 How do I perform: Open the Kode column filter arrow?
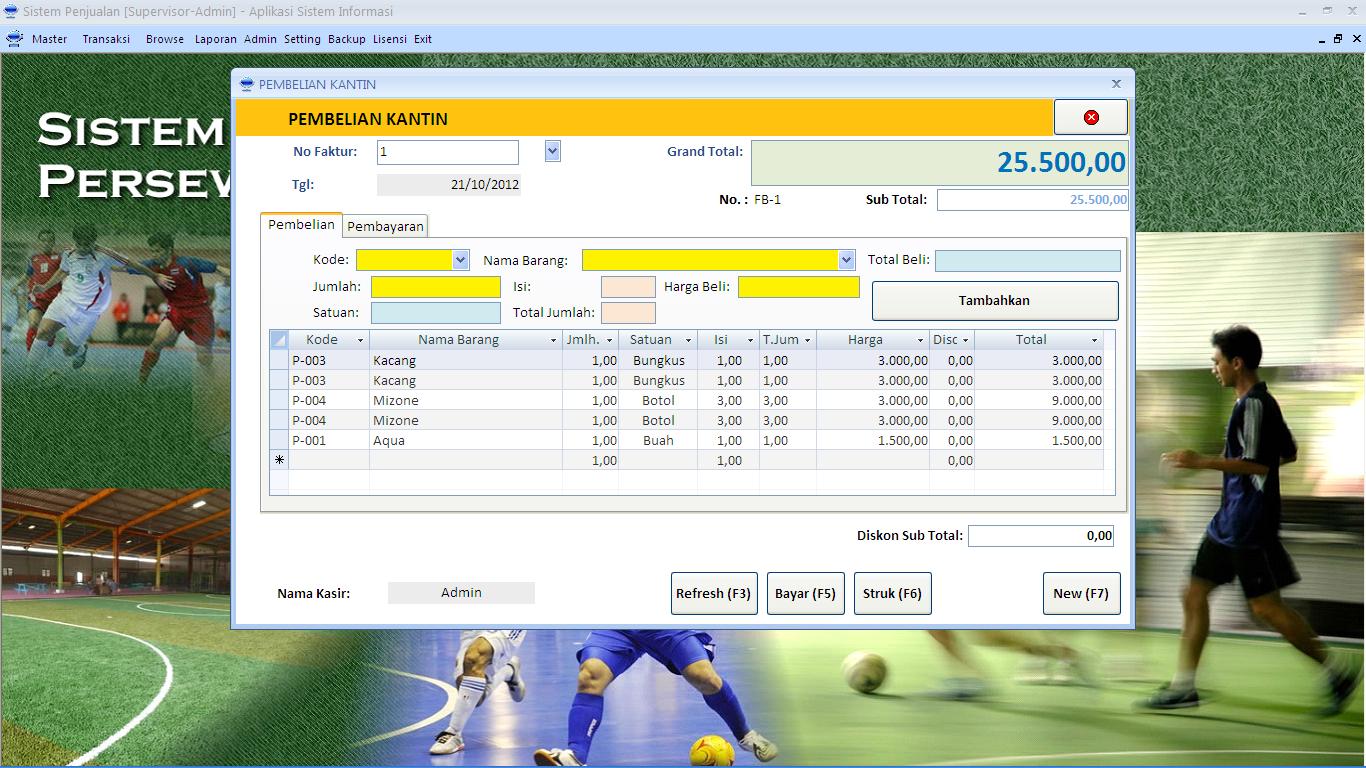(360, 340)
